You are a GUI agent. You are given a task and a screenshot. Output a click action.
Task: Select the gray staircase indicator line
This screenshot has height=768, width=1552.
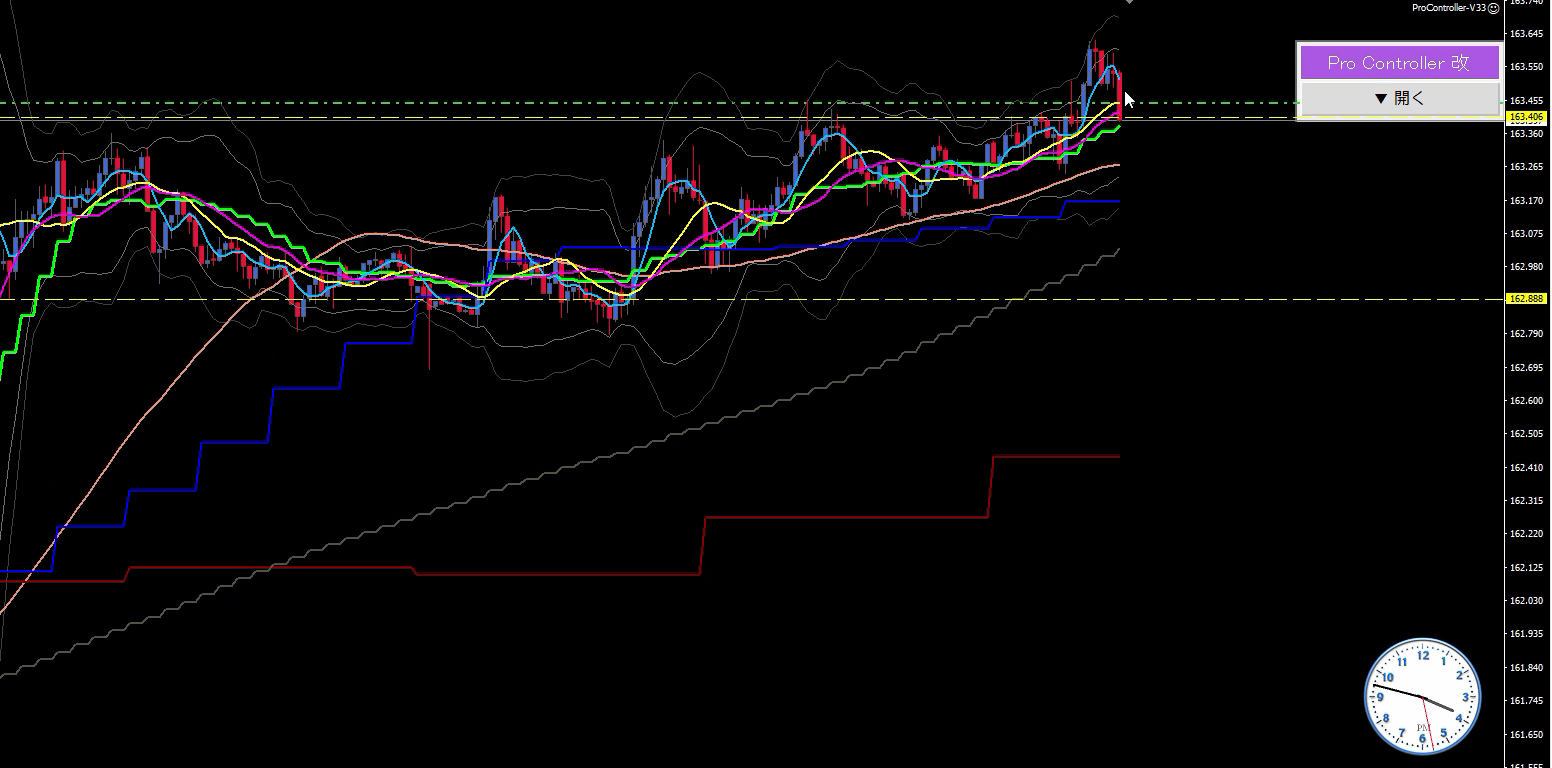pyautogui.click(x=560, y=470)
